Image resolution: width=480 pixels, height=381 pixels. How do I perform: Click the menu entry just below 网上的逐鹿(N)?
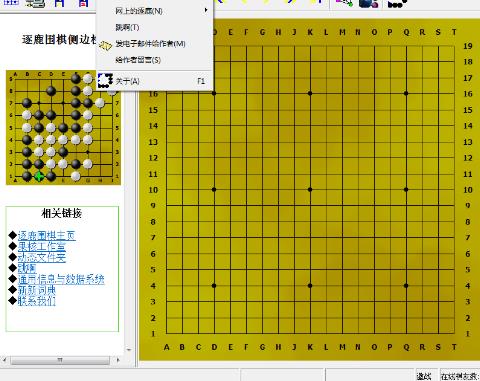[155, 27]
